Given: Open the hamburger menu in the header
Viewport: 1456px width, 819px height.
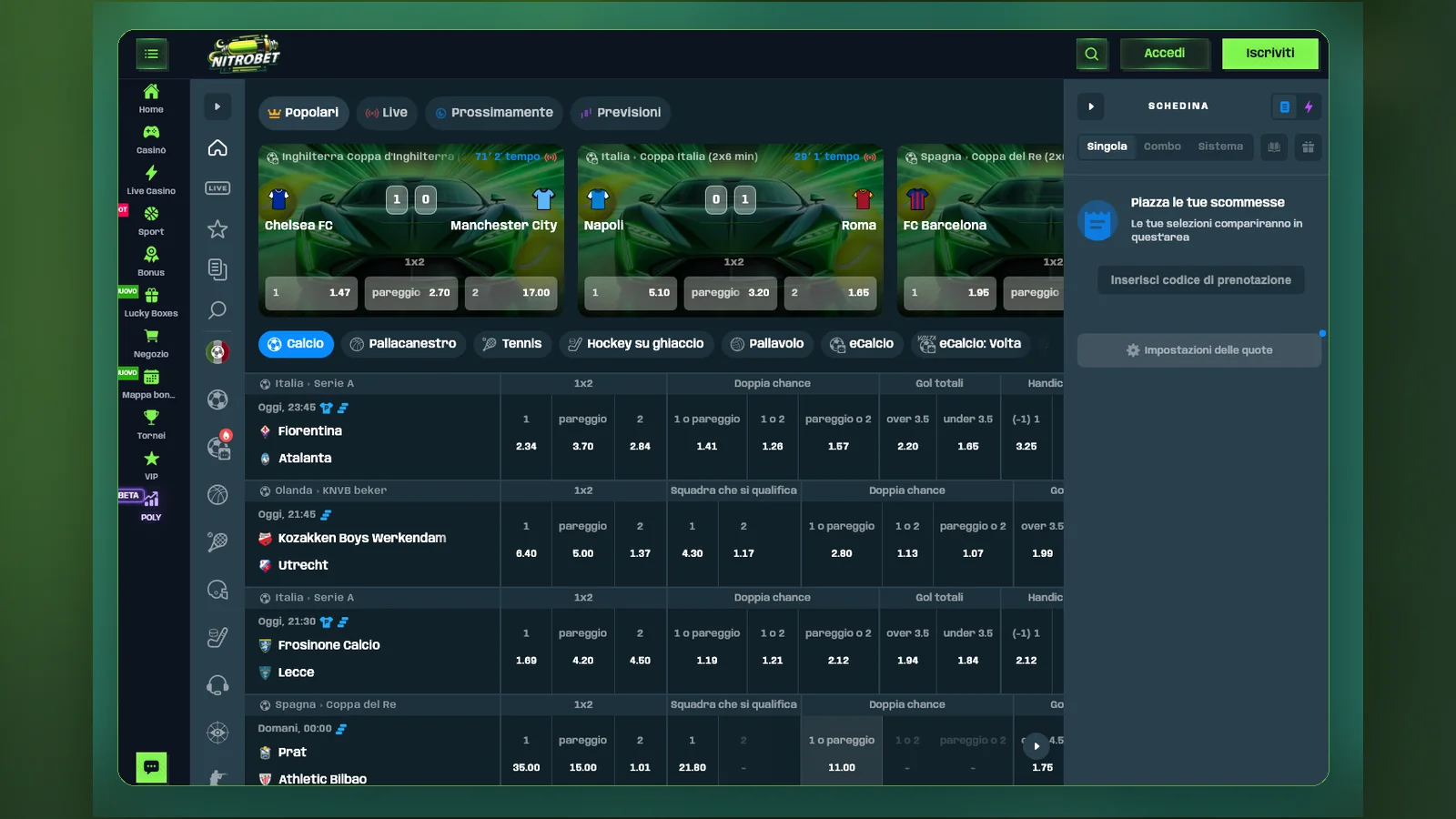Looking at the screenshot, I should point(151,54).
